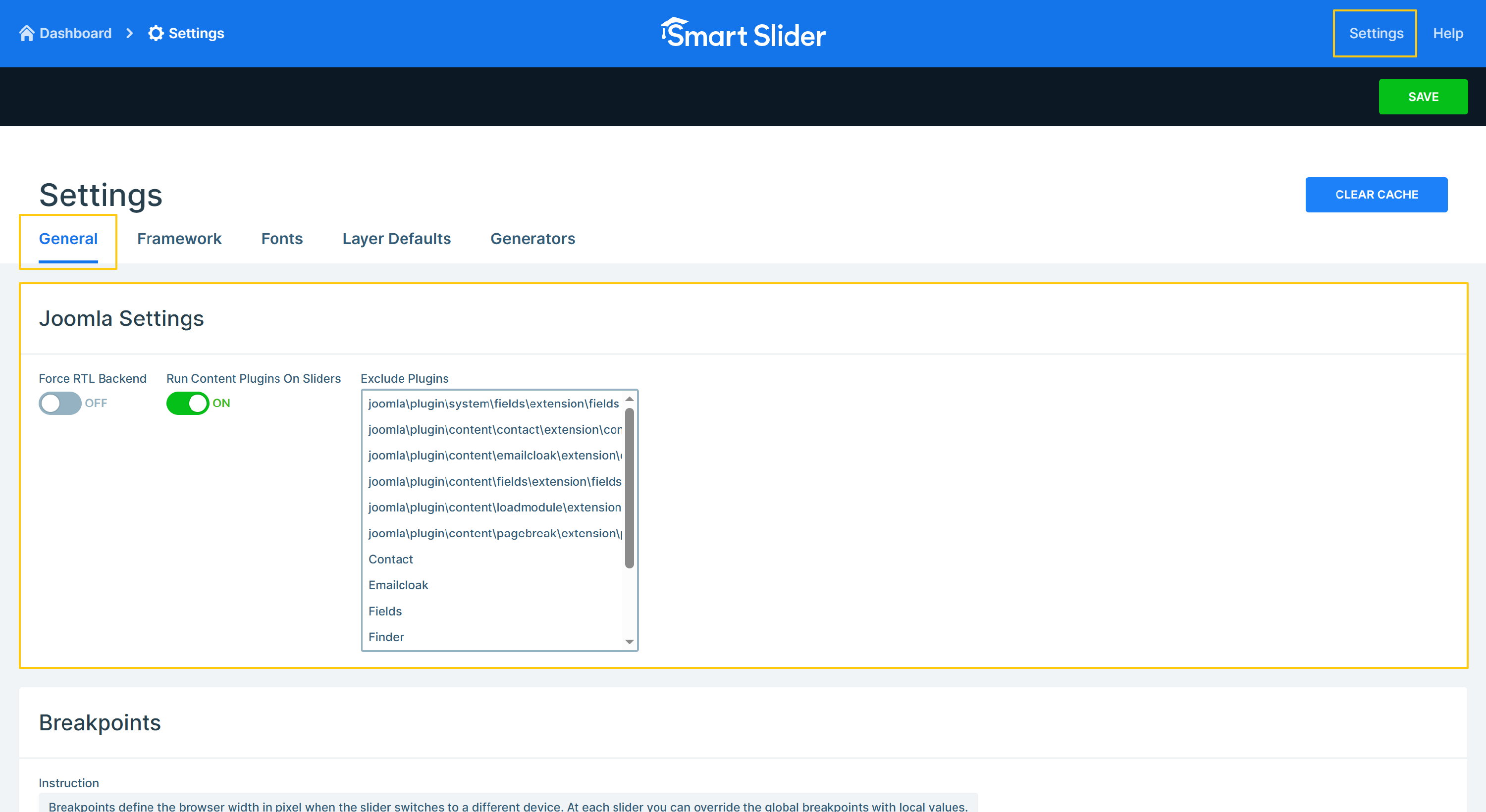
Task: Click the Dashboard home icon
Action: (x=27, y=34)
